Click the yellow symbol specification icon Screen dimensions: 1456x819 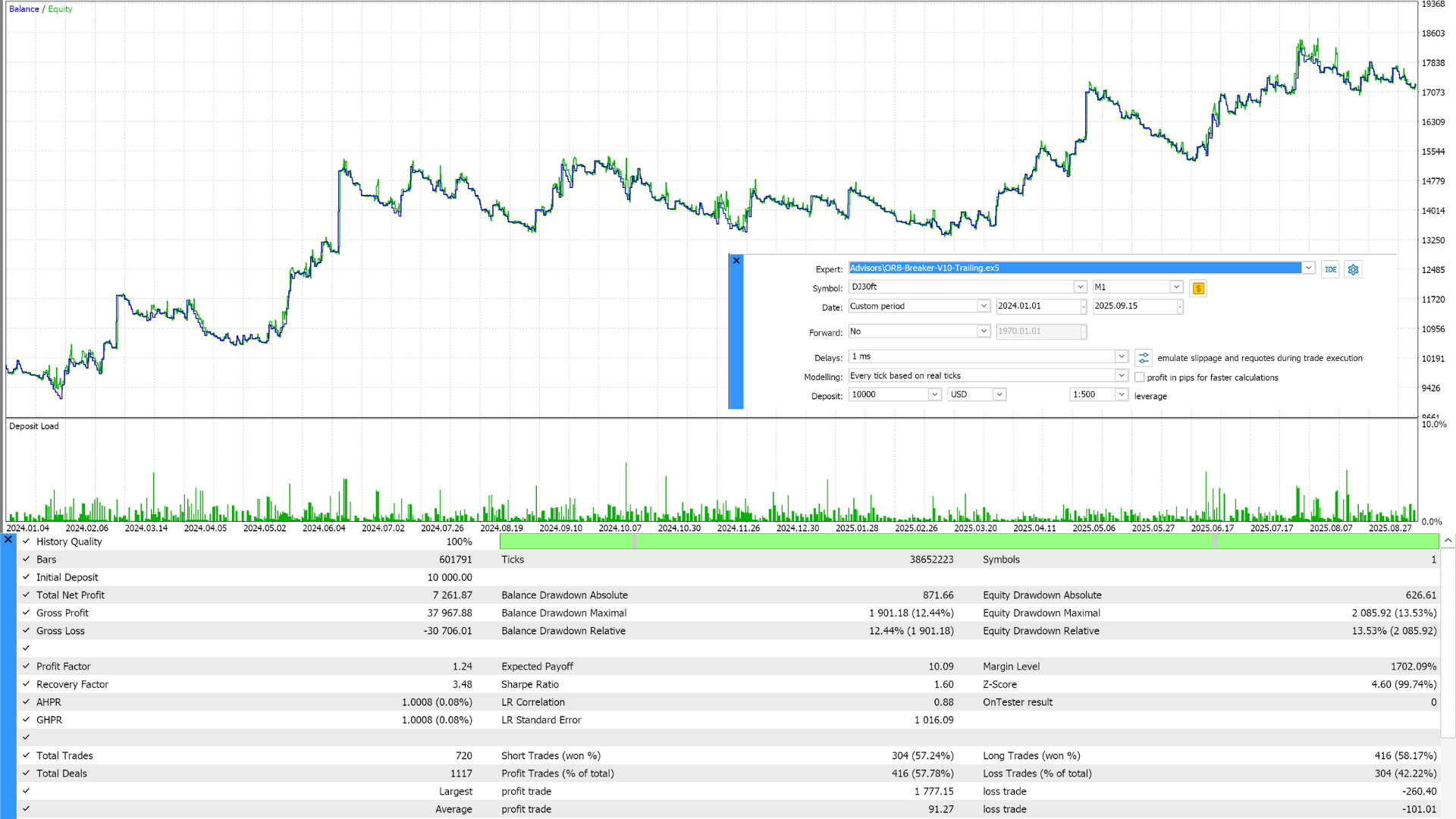tap(1198, 288)
